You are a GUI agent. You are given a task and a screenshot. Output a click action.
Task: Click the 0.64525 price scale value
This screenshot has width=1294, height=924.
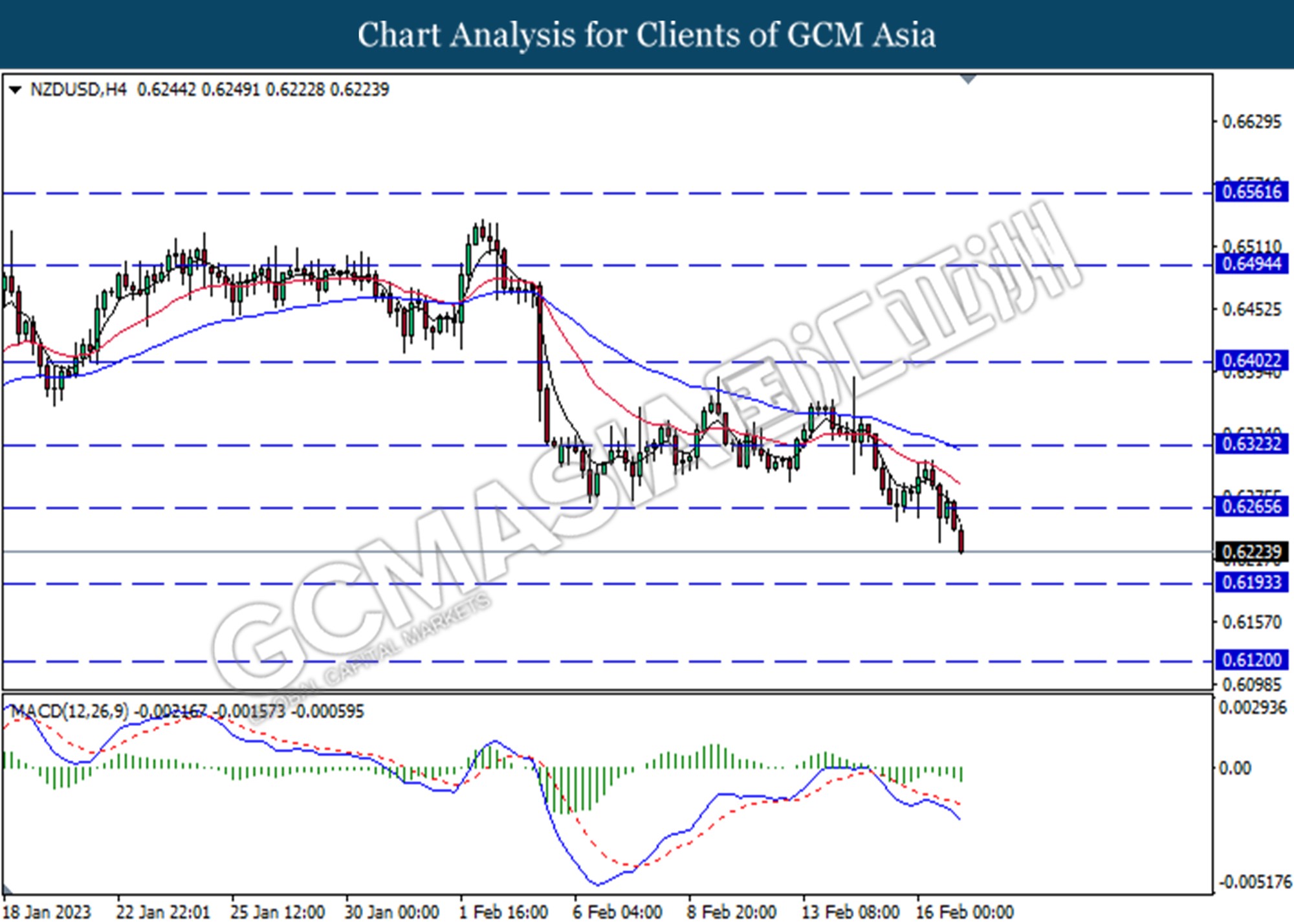pyautogui.click(x=1251, y=310)
